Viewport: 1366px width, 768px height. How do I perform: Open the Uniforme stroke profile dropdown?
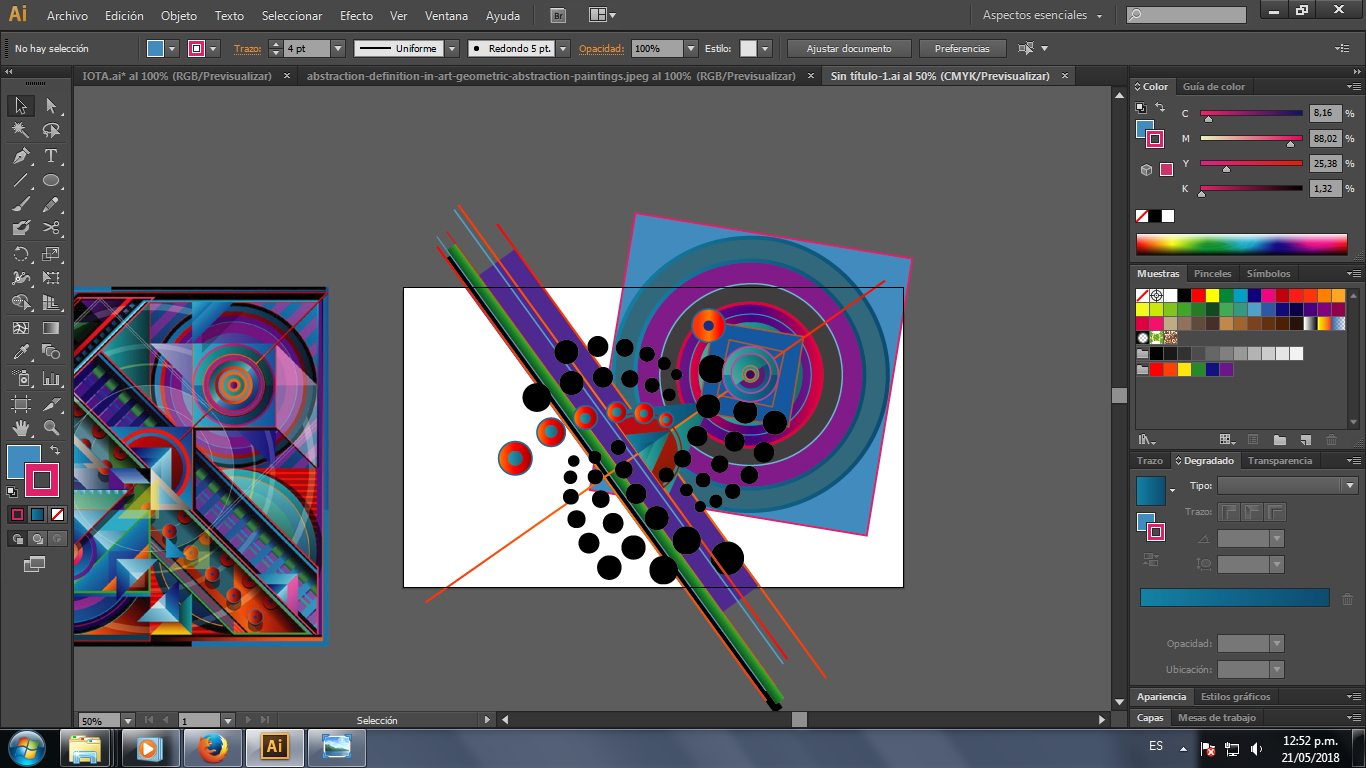(x=452, y=48)
